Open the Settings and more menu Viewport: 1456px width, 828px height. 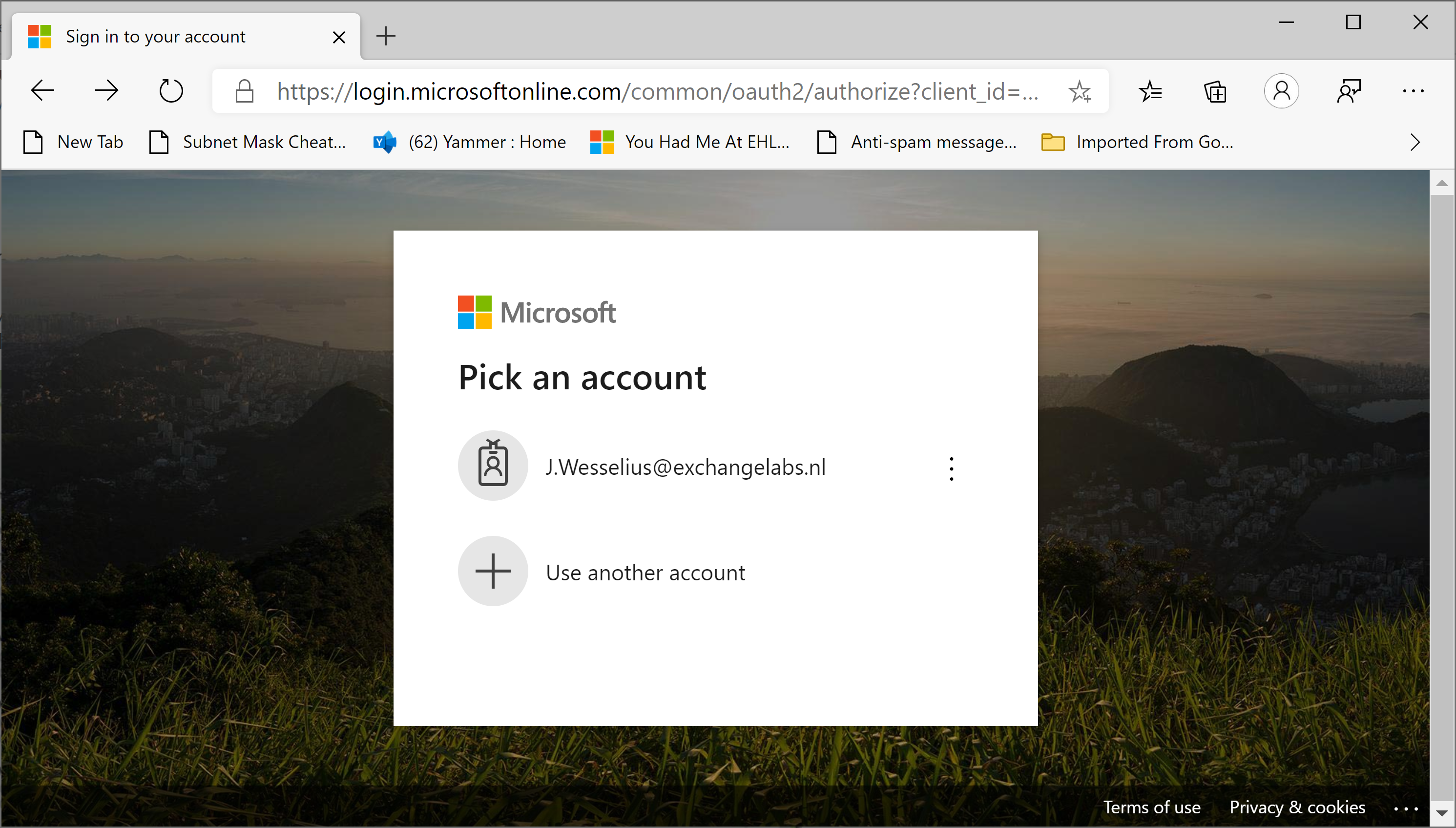[x=1414, y=91]
